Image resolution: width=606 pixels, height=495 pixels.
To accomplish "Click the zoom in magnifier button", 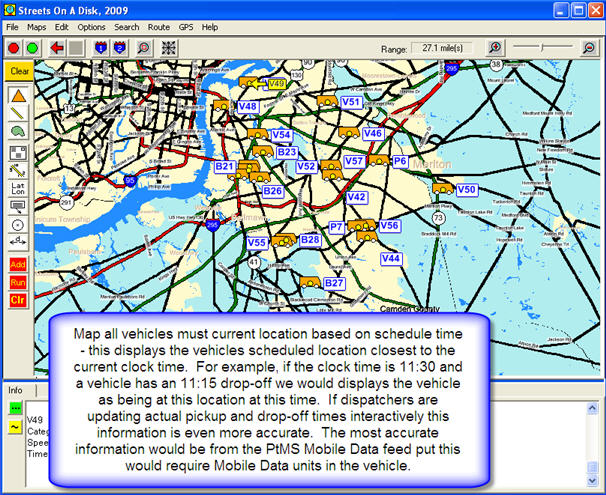I will [x=495, y=48].
